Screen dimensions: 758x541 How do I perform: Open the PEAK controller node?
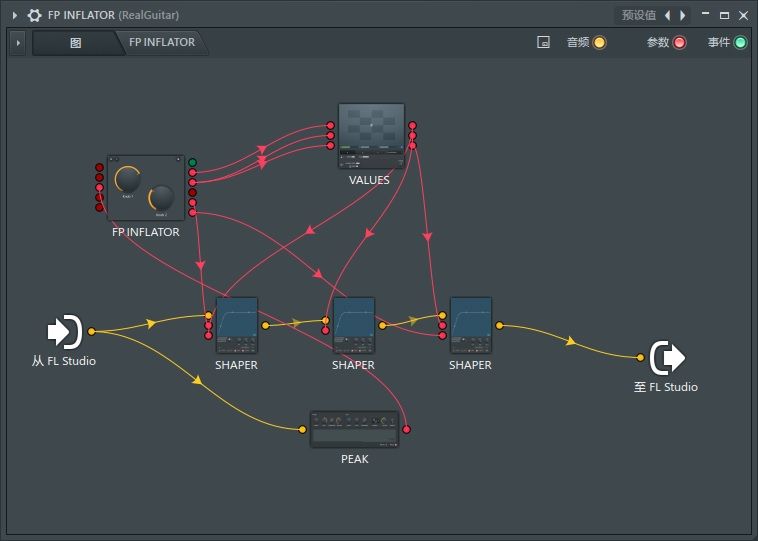pos(354,429)
